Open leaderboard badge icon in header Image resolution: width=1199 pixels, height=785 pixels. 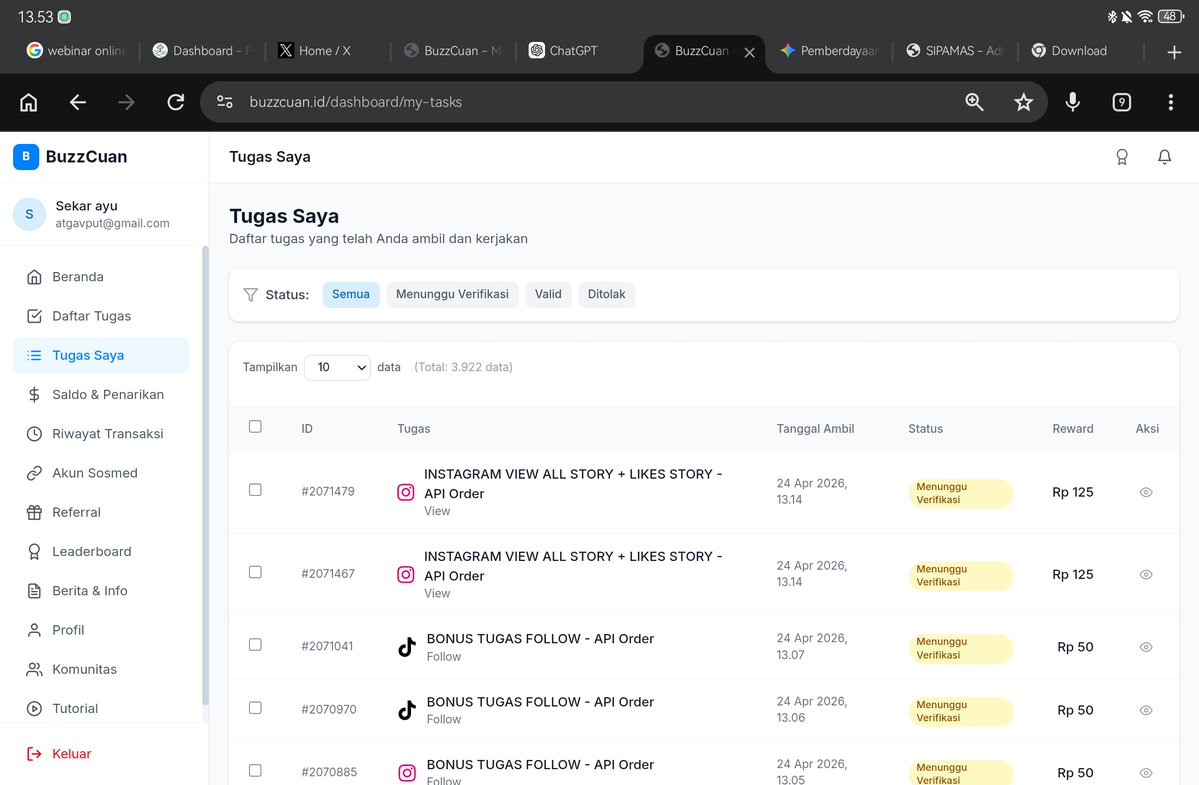pos(1122,157)
